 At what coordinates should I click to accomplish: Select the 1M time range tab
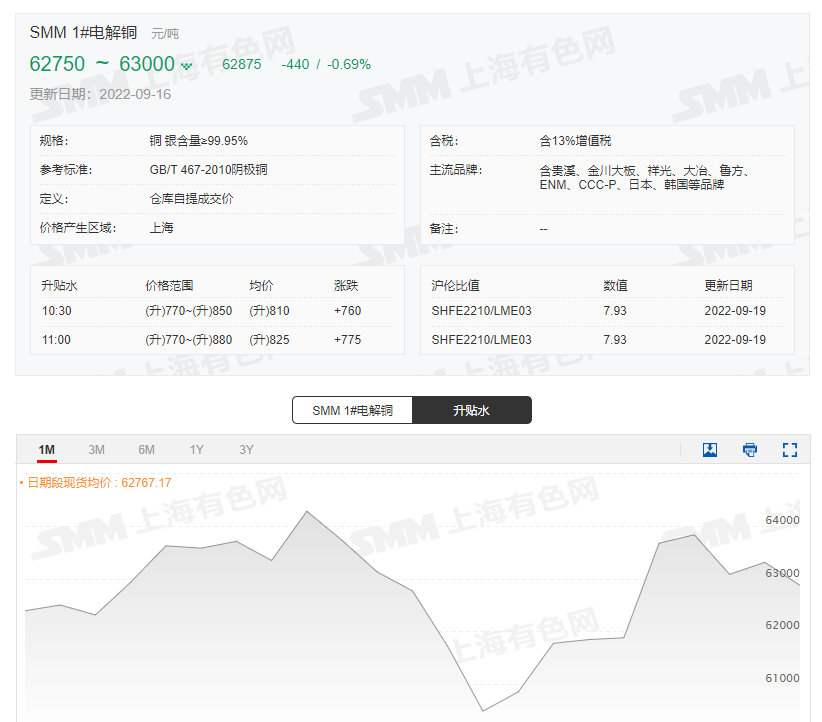tap(47, 450)
